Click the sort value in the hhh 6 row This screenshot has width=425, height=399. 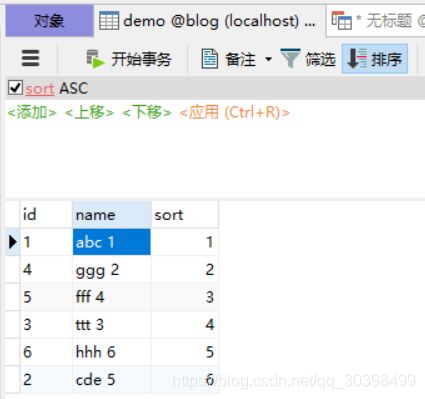tap(185, 352)
